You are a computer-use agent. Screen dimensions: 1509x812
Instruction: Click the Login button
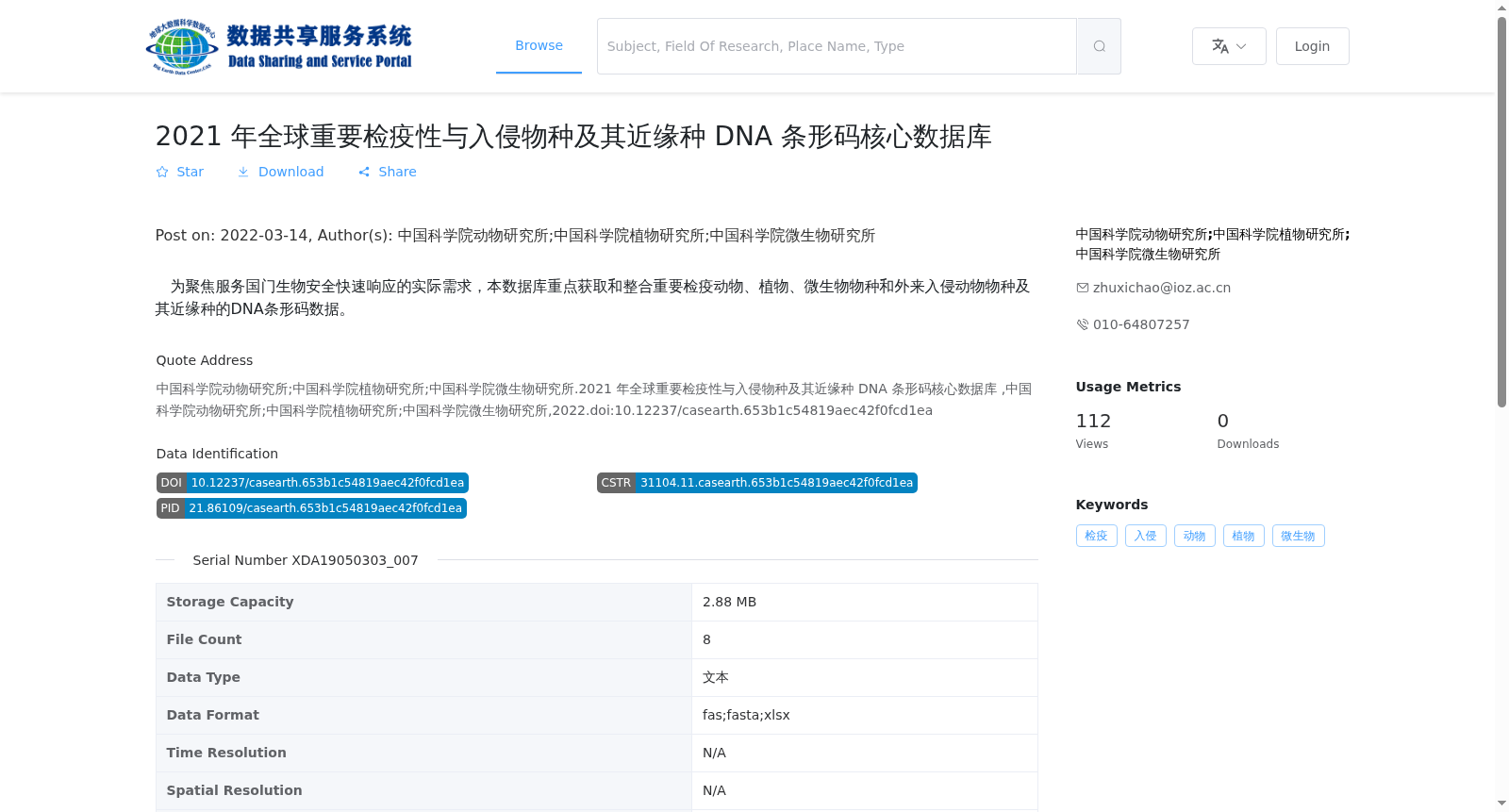[1312, 46]
